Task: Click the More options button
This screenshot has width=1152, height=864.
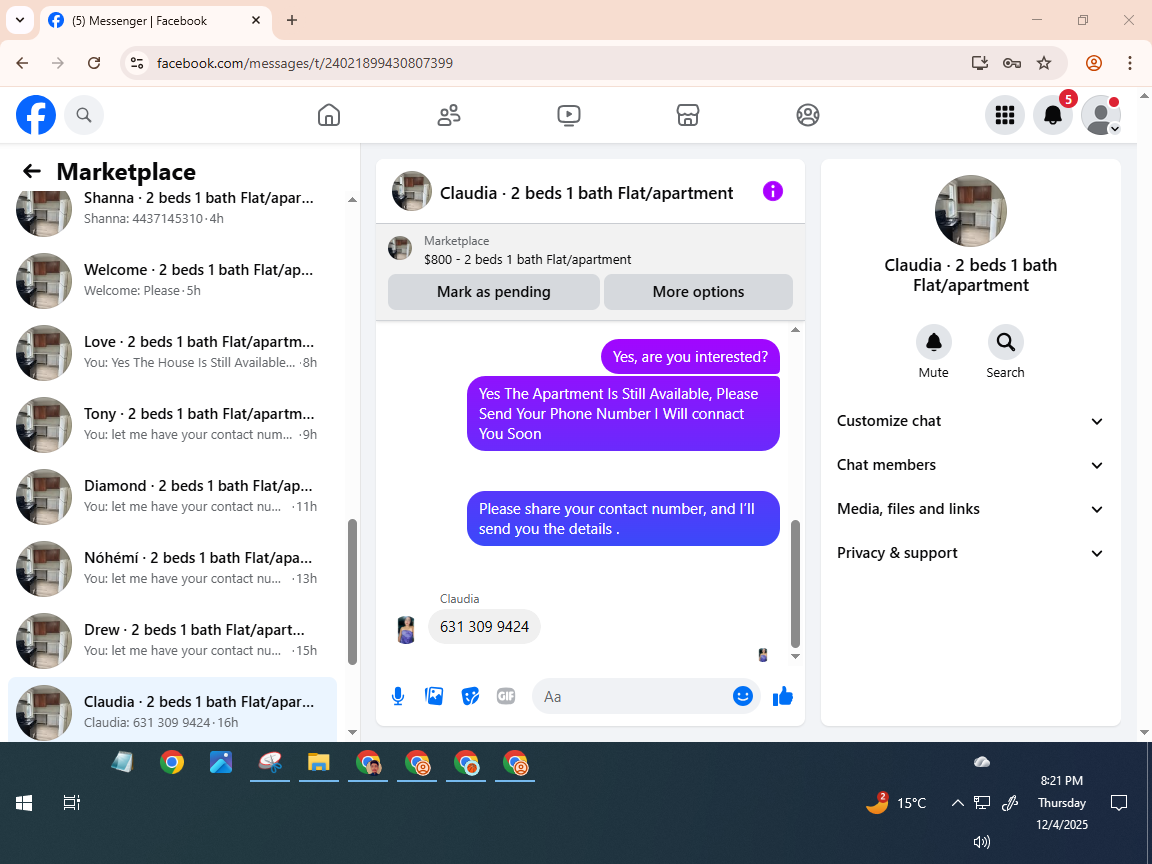Action: [698, 292]
